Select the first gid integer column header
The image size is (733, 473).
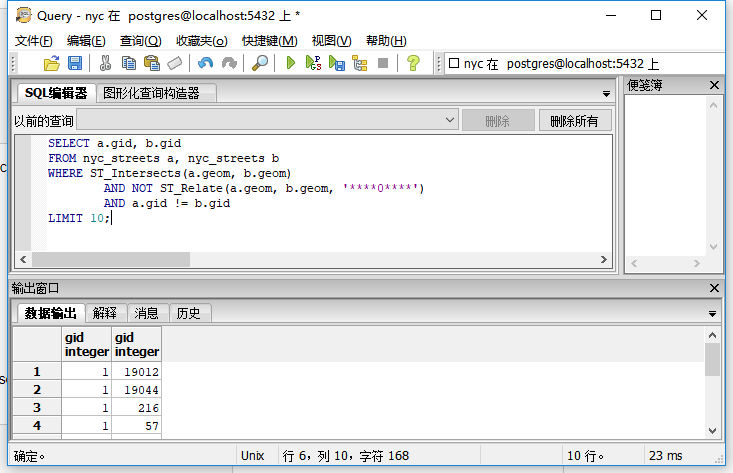[86, 344]
